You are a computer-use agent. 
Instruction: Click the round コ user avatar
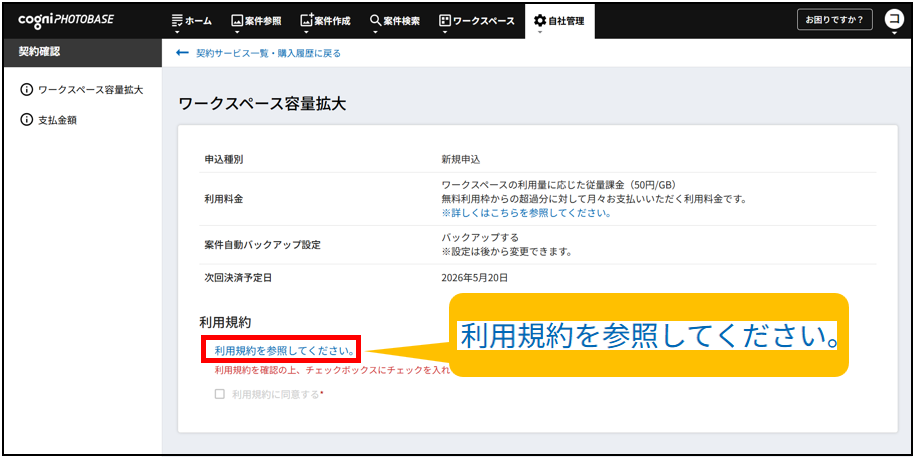(x=894, y=19)
